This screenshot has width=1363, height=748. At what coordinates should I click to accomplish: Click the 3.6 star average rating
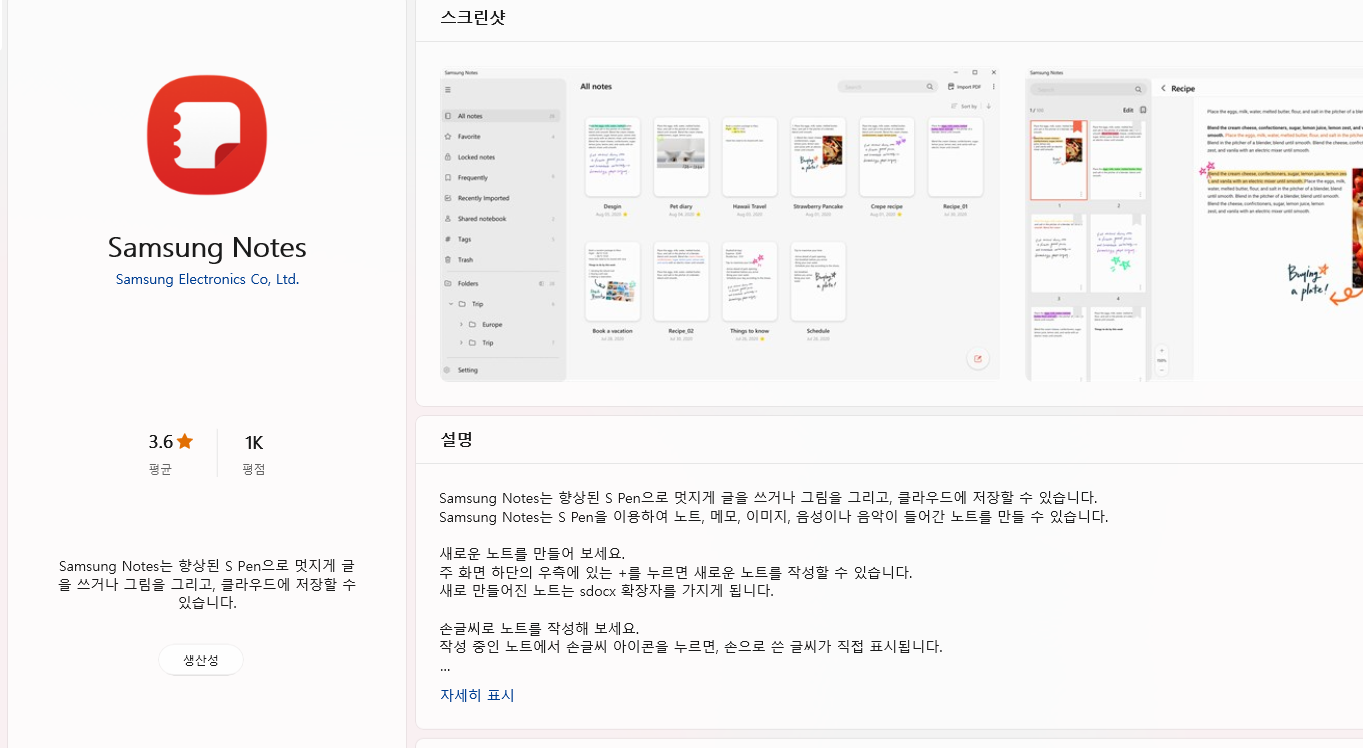point(170,442)
